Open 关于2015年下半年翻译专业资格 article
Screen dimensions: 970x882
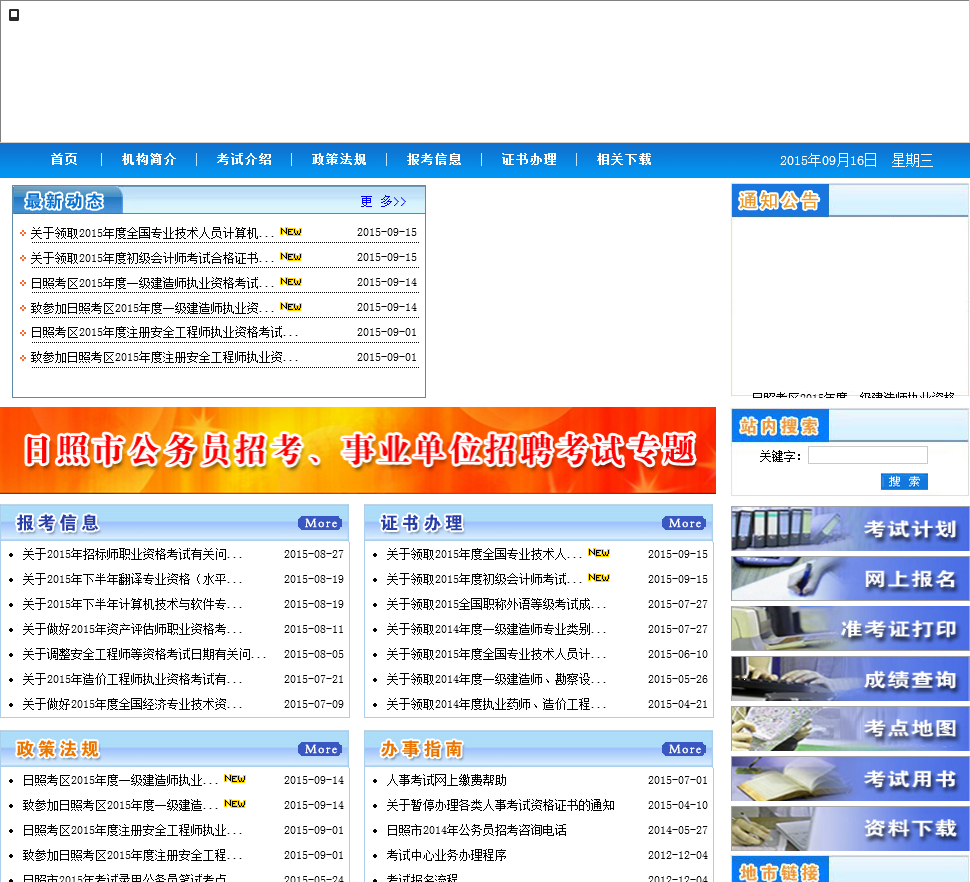(132, 580)
